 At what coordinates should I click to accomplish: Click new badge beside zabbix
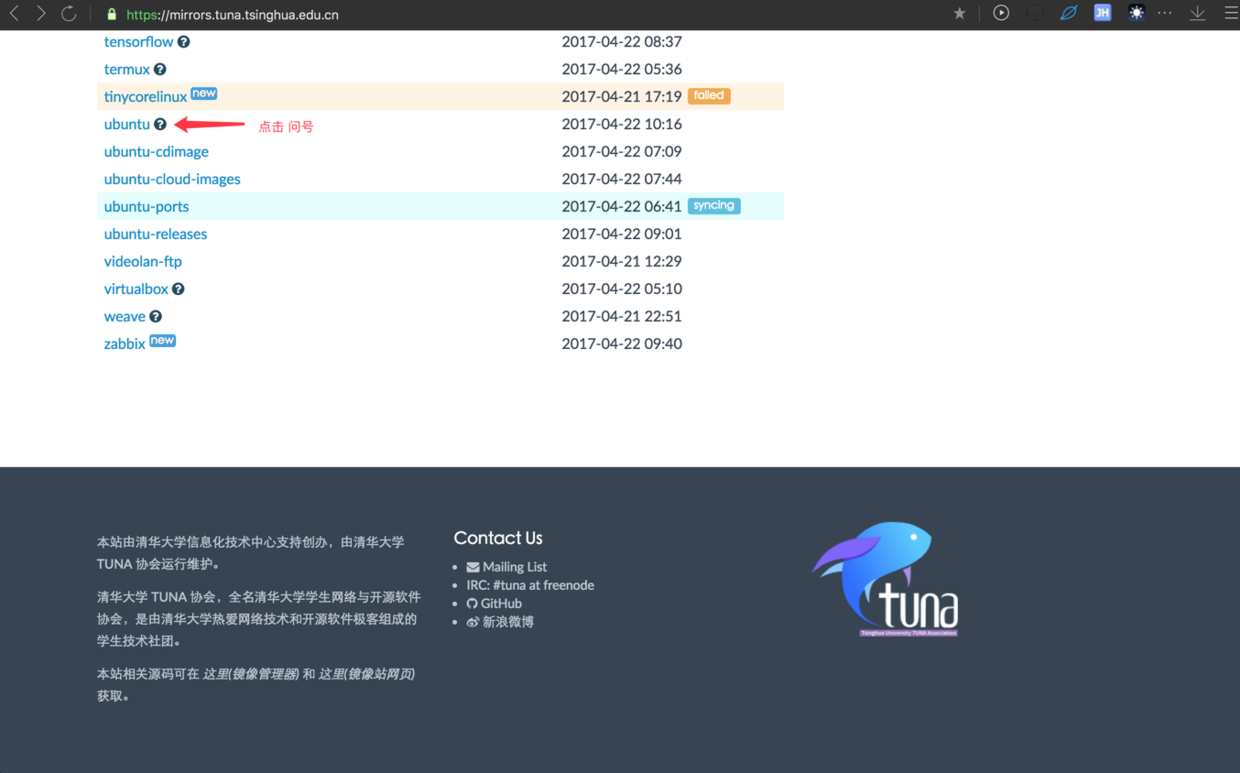coord(163,341)
